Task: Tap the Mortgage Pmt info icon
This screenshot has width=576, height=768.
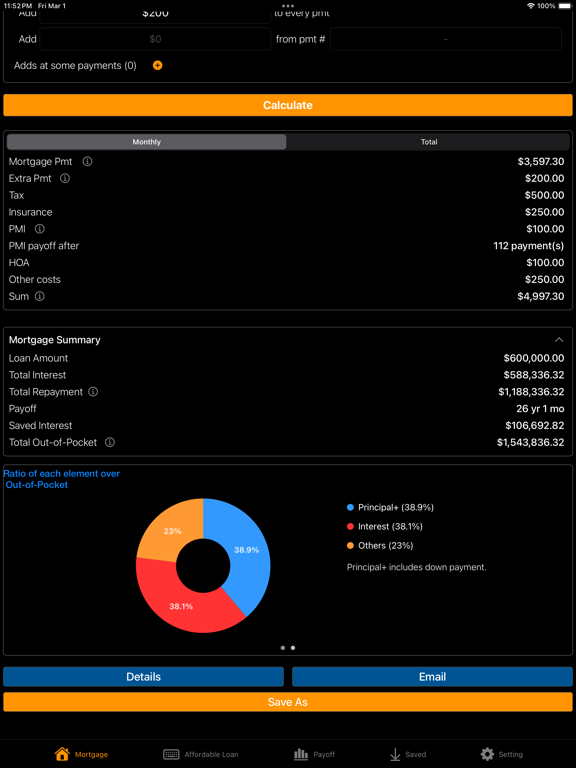Action: click(87, 161)
